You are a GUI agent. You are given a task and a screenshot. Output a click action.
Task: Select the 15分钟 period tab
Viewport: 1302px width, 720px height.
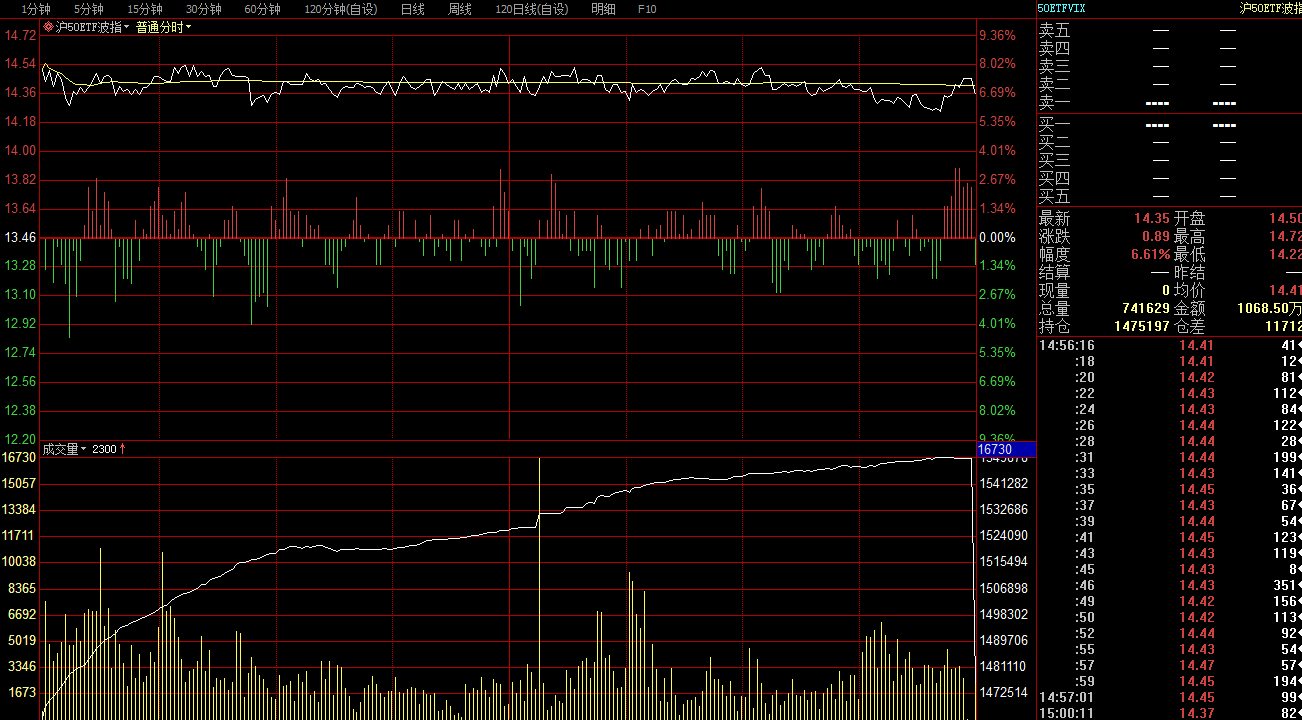(145, 9)
